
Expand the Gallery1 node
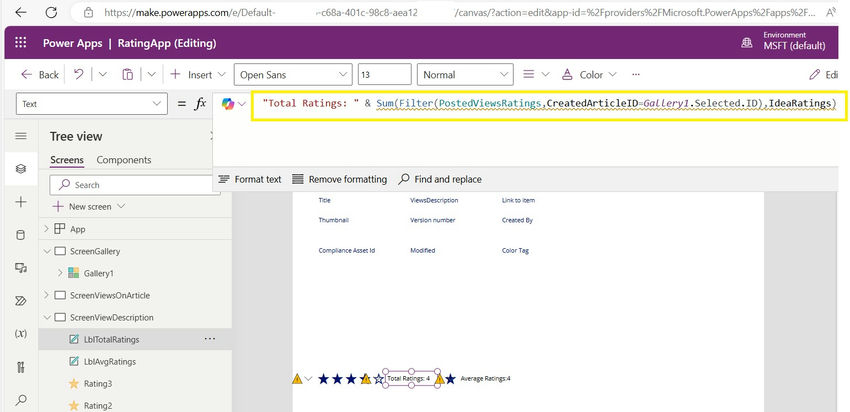pyautogui.click(x=60, y=273)
